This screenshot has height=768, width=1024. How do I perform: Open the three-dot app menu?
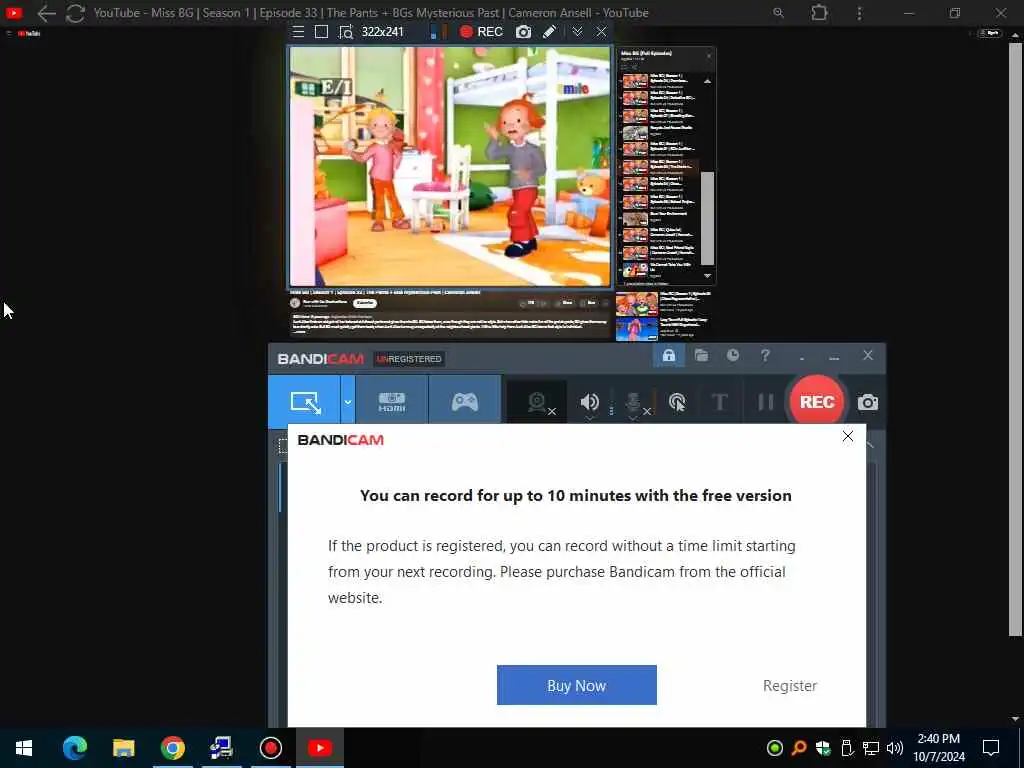pos(859,13)
